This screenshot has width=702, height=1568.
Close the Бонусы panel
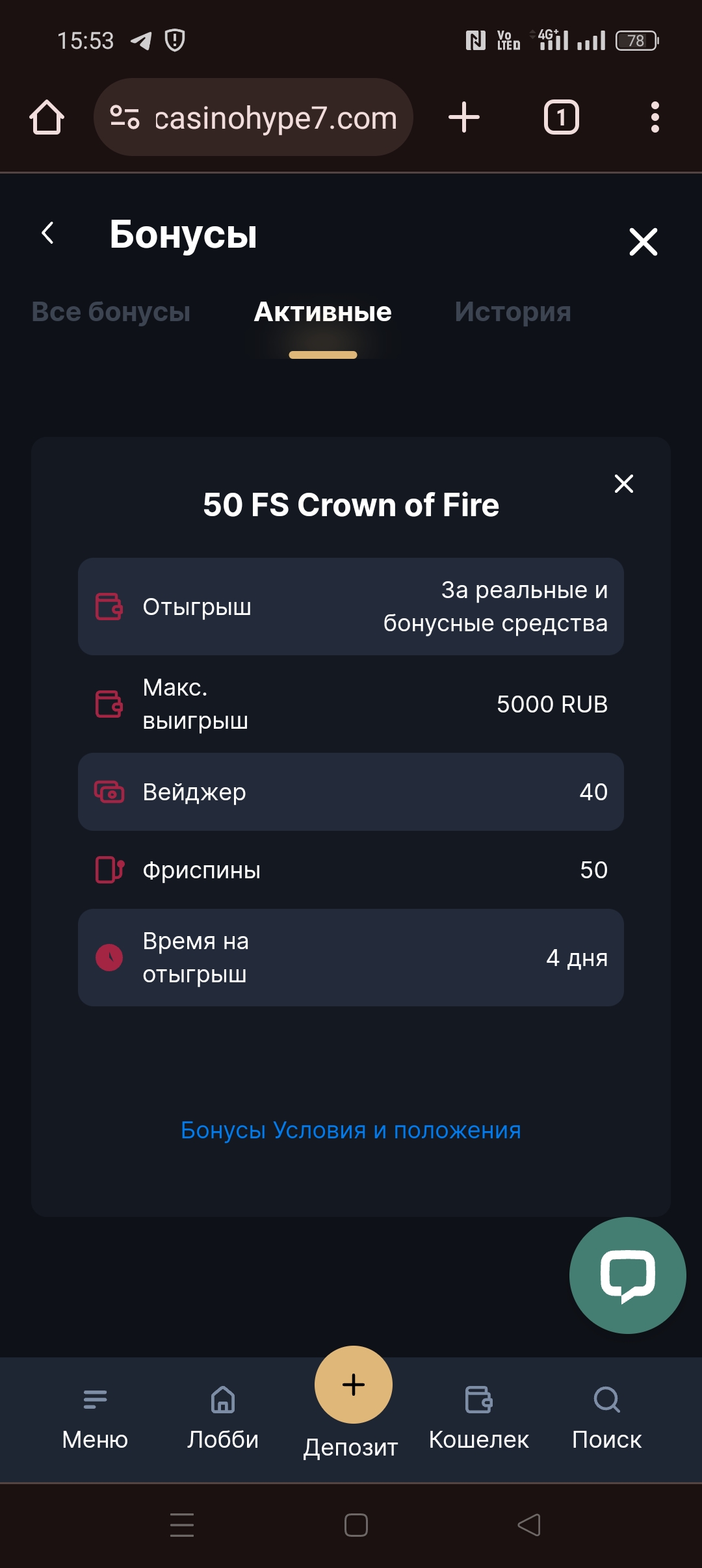[x=643, y=242]
